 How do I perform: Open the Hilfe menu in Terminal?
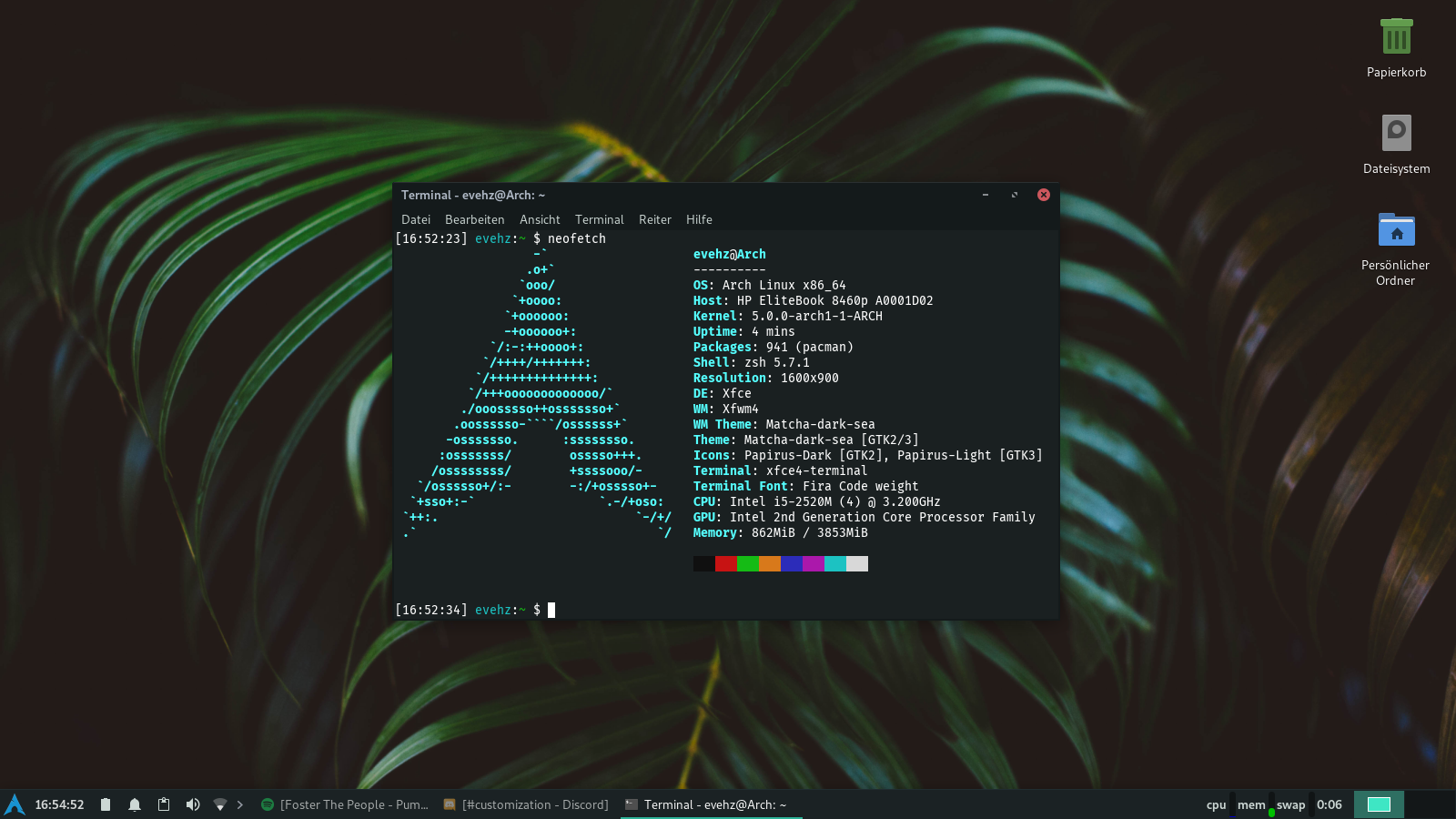click(699, 219)
